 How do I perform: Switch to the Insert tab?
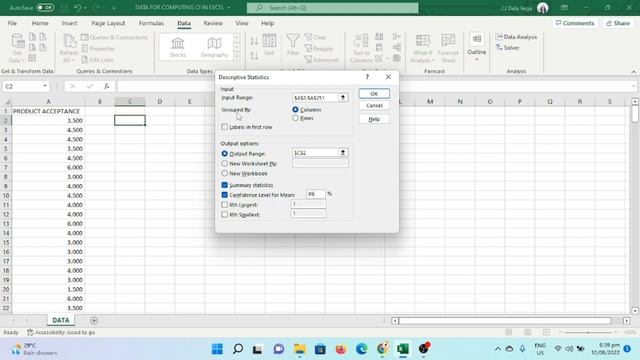pyautogui.click(x=69, y=23)
